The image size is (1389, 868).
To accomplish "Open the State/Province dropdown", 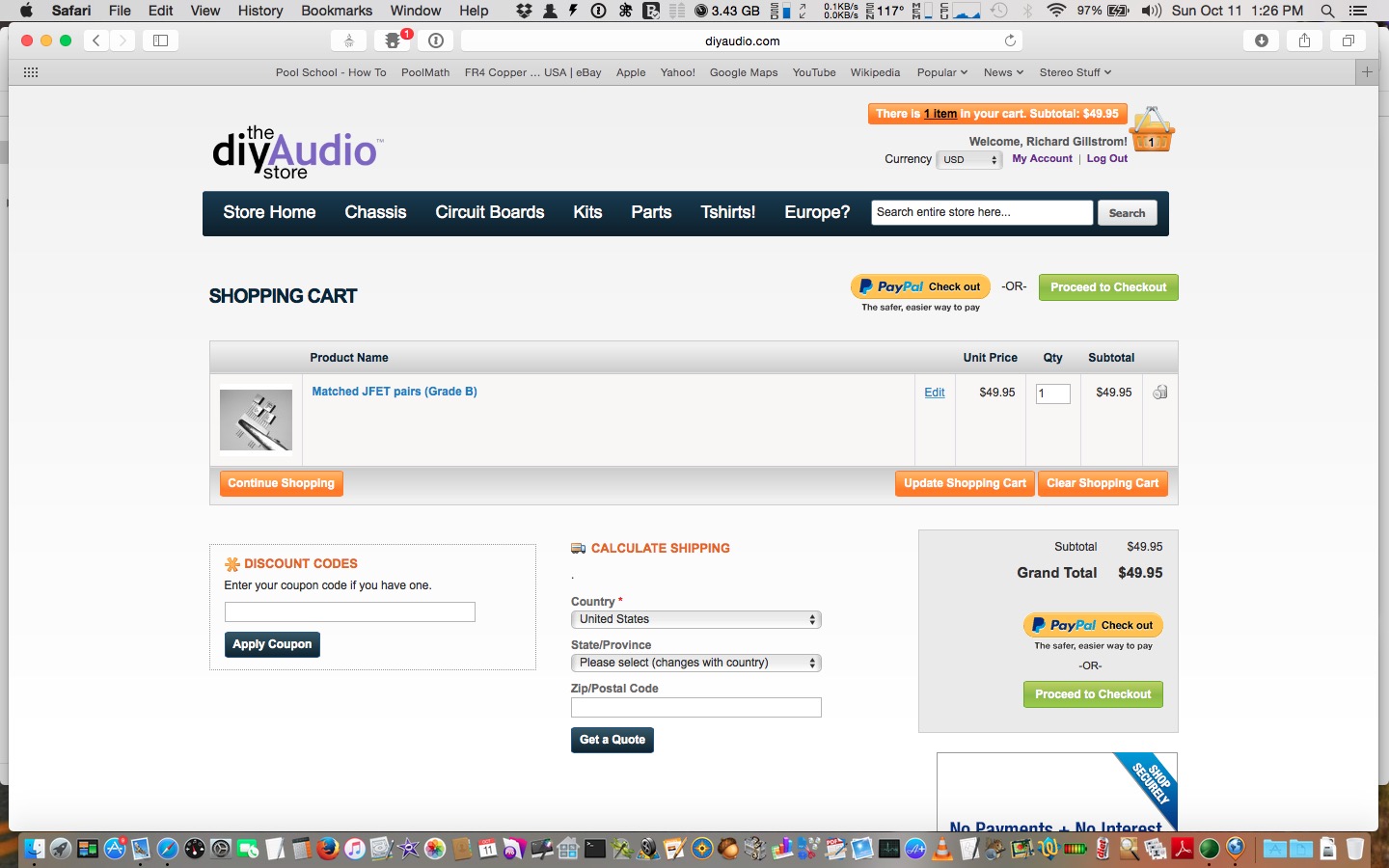I will [695, 663].
